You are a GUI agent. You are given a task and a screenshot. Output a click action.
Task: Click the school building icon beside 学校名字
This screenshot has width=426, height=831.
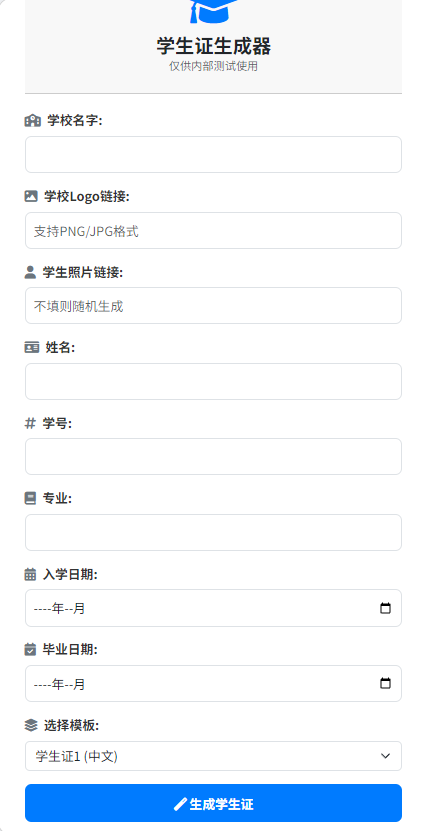[x=33, y=121]
